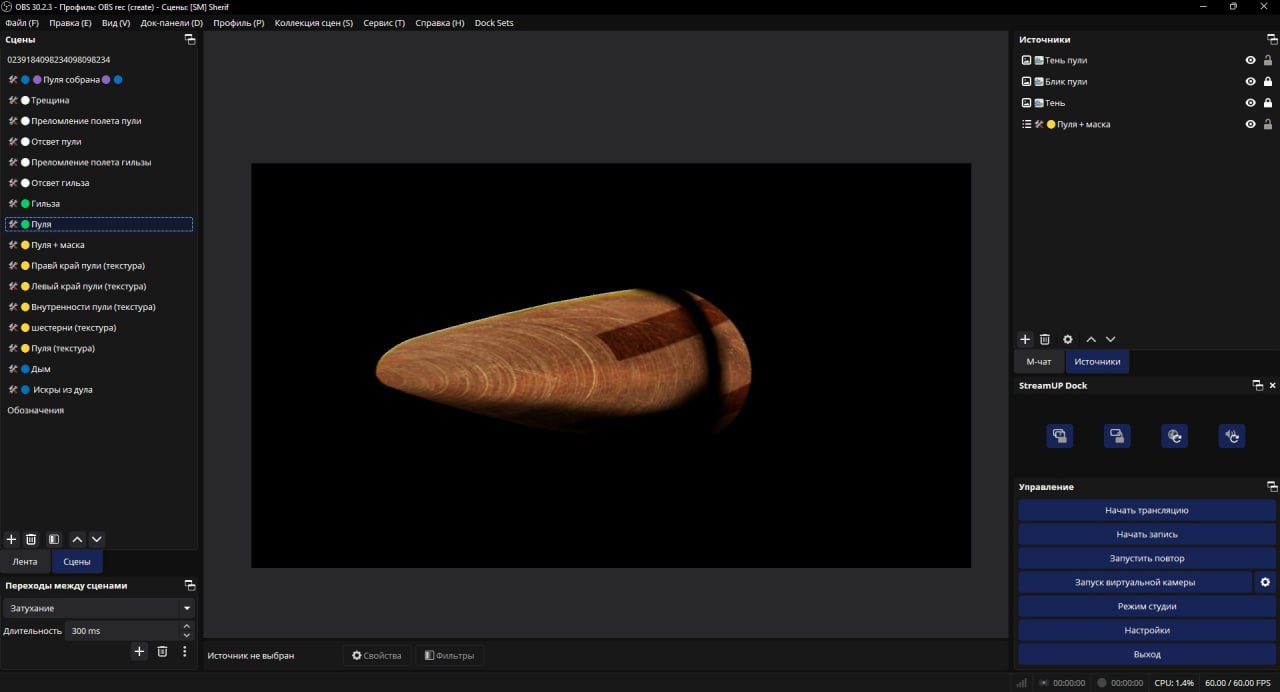Click the last StreamUP Dock icon button
Image resolution: width=1280 pixels, height=692 pixels.
(1232, 436)
